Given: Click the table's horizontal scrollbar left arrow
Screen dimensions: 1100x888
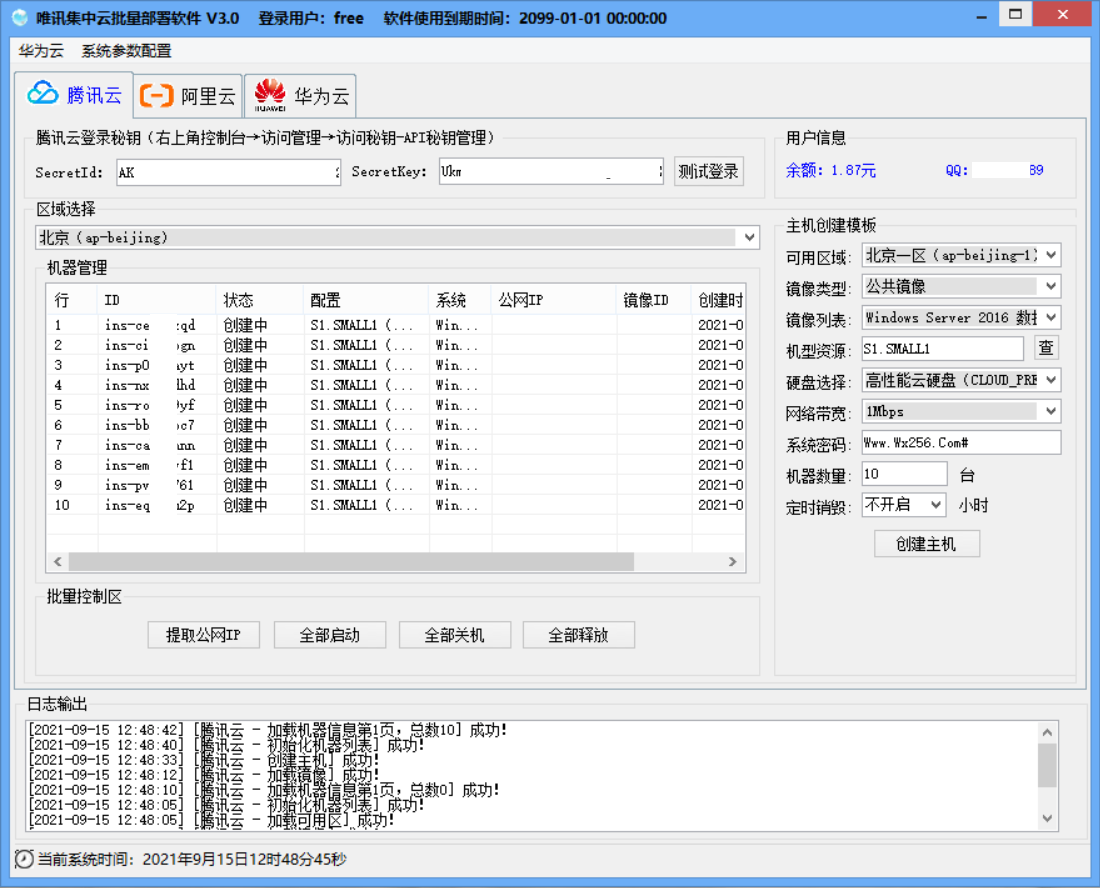Looking at the screenshot, I should (x=58, y=561).
